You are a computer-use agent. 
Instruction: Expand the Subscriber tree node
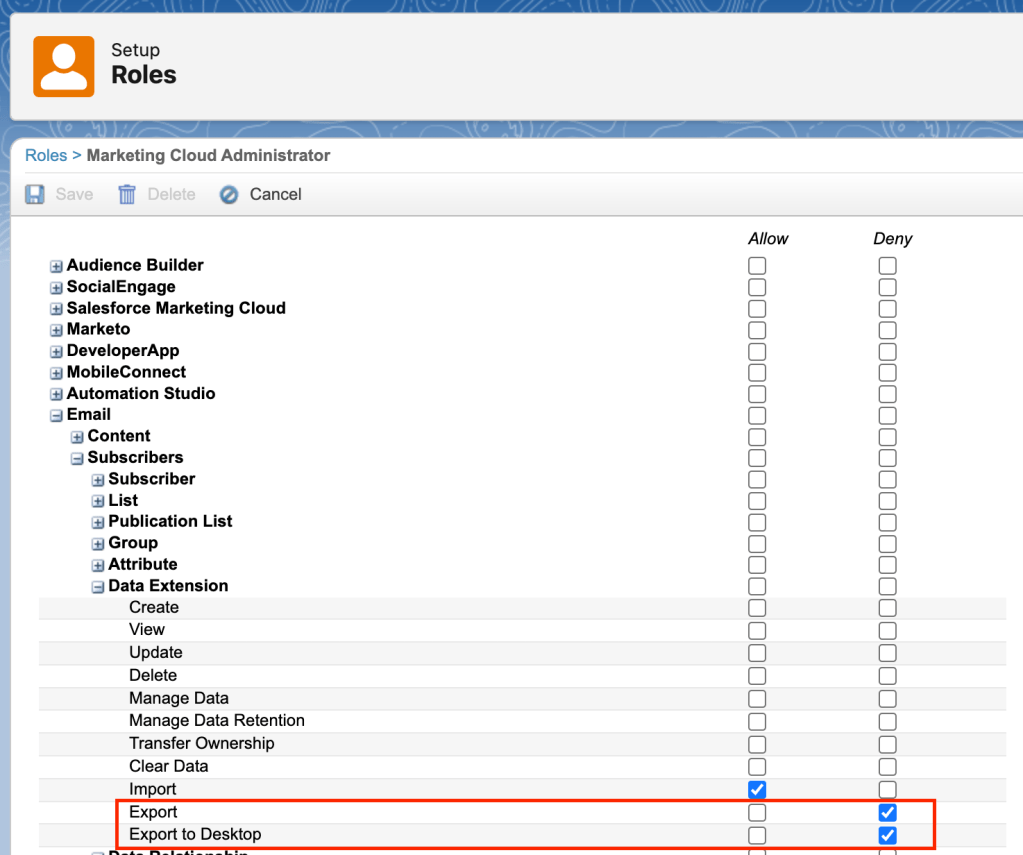[x=97, y=479]
